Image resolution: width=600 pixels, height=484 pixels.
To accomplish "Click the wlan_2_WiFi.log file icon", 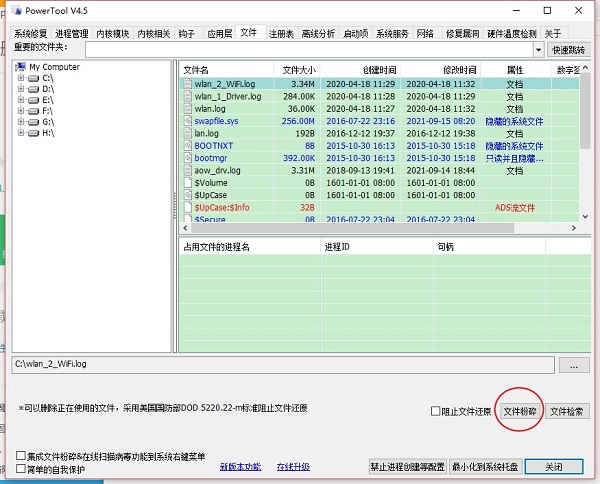I will point(187,85).
